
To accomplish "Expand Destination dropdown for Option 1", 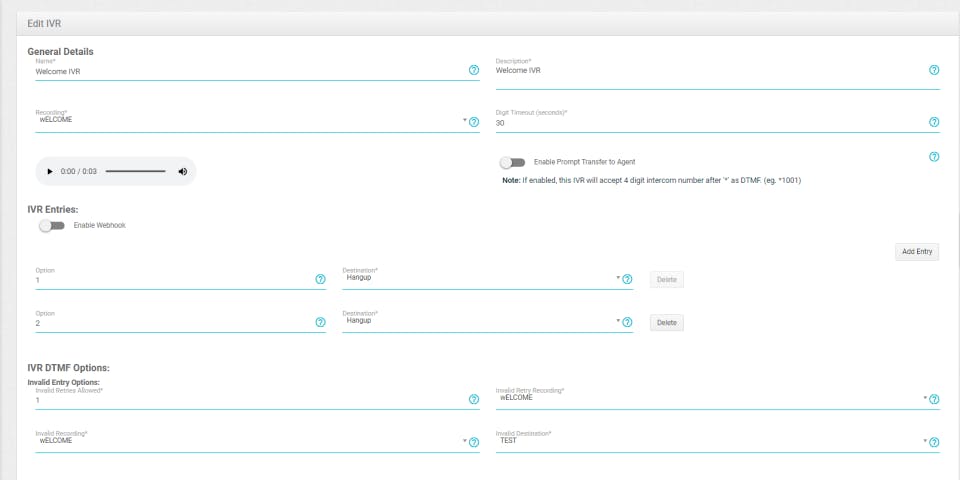I will tap(481, 279).
